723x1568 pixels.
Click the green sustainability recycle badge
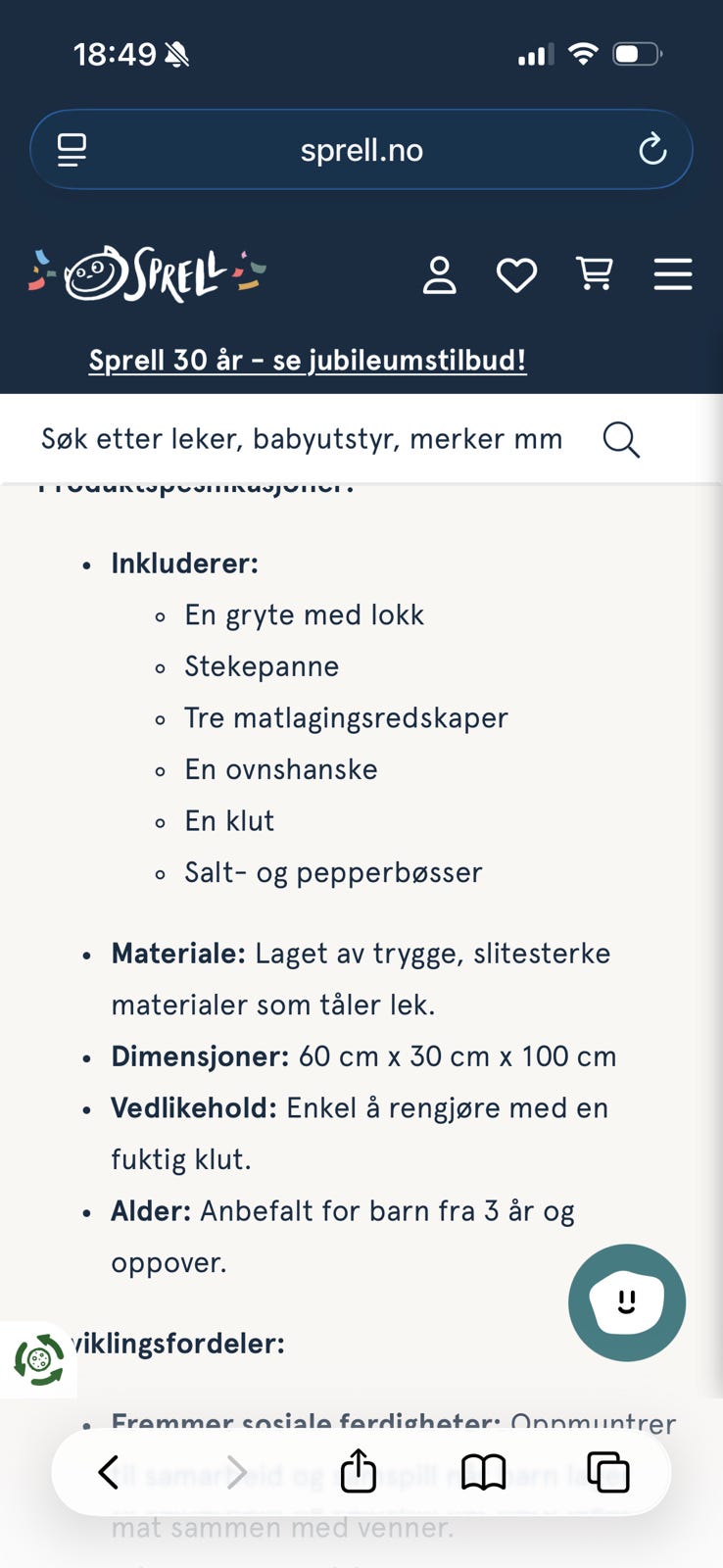(39, 1360)
